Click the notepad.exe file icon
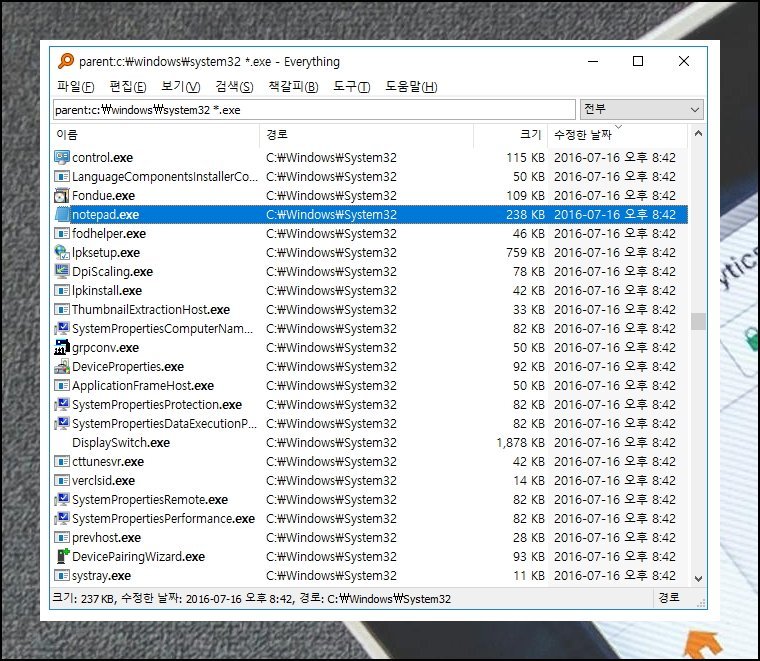Image resolution: width=760 pixels, height=661 pixels. coord(62,214)
